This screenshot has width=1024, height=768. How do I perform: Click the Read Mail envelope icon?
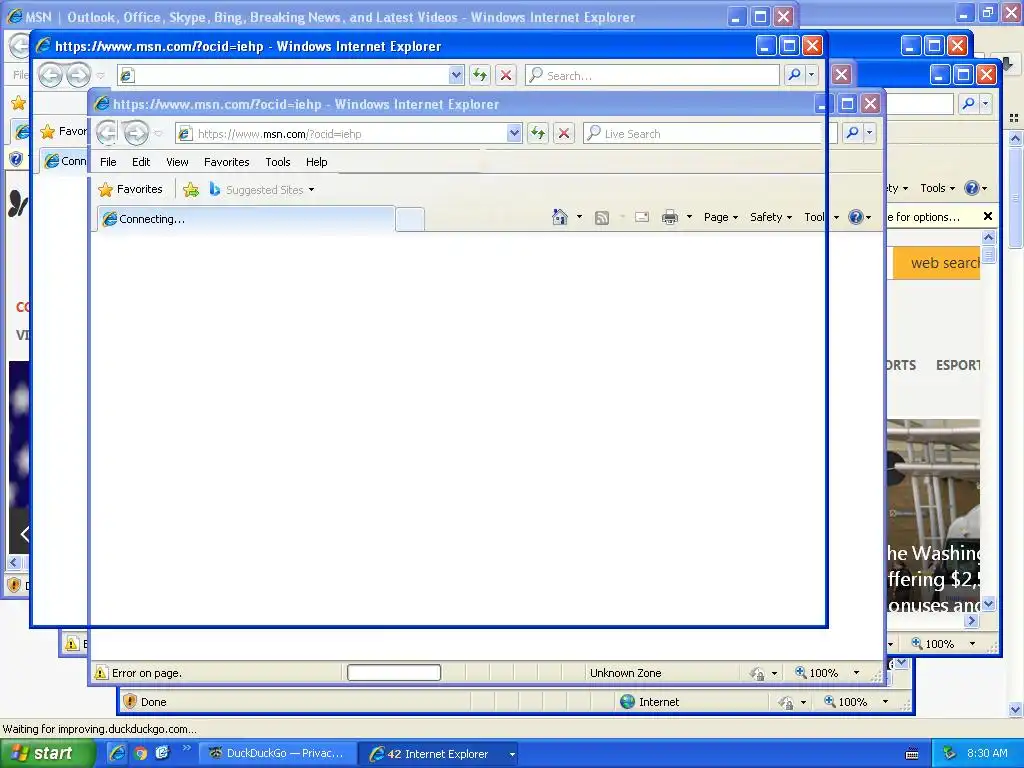[642, 217]
